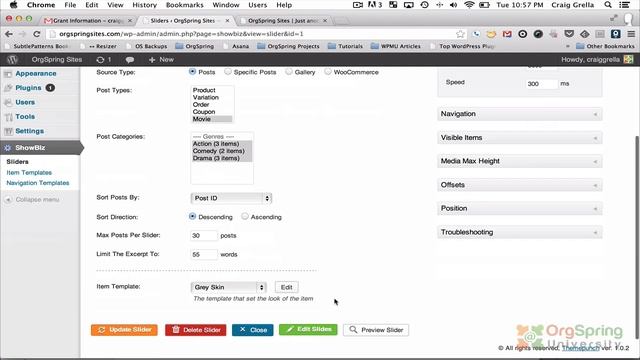Select the Posts source type radio
This screenshot has width=640, height=360.
[192, 71]
